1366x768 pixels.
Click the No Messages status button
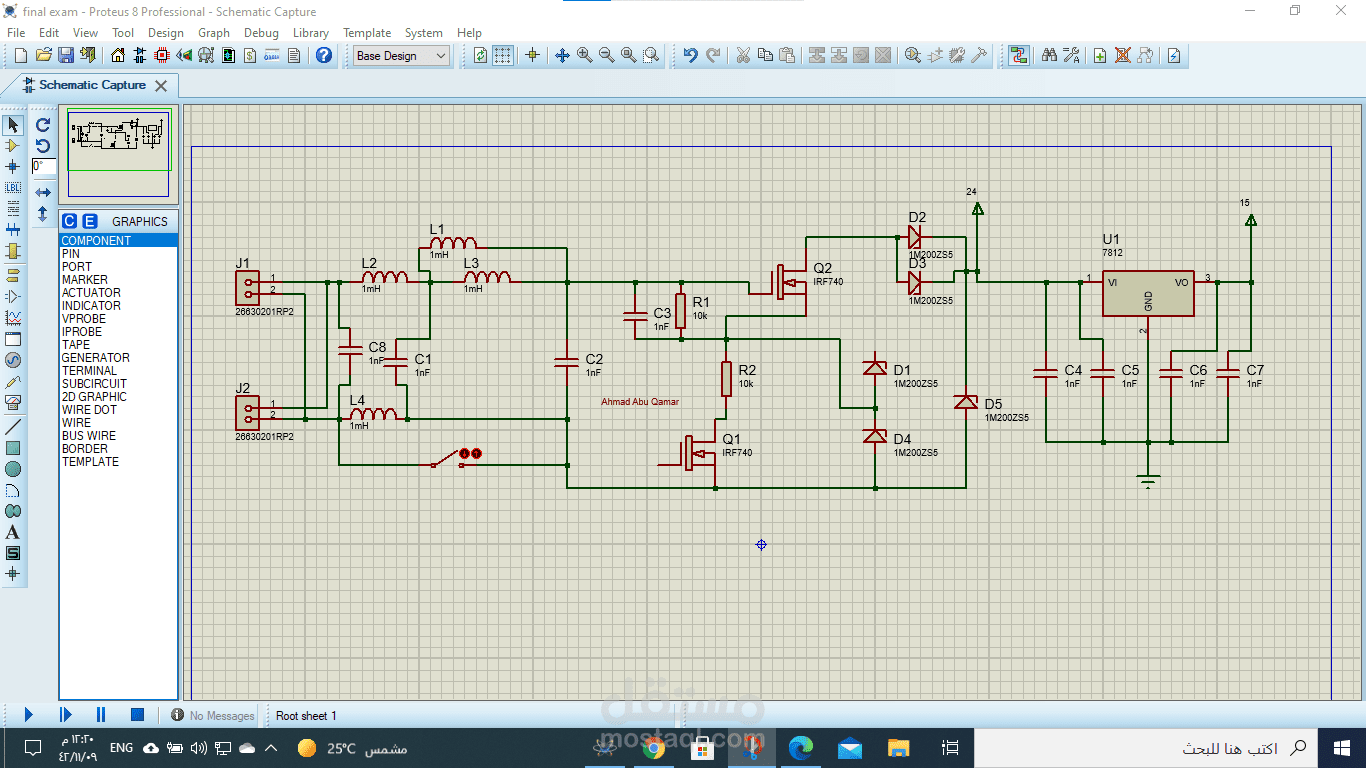(209, 715)
